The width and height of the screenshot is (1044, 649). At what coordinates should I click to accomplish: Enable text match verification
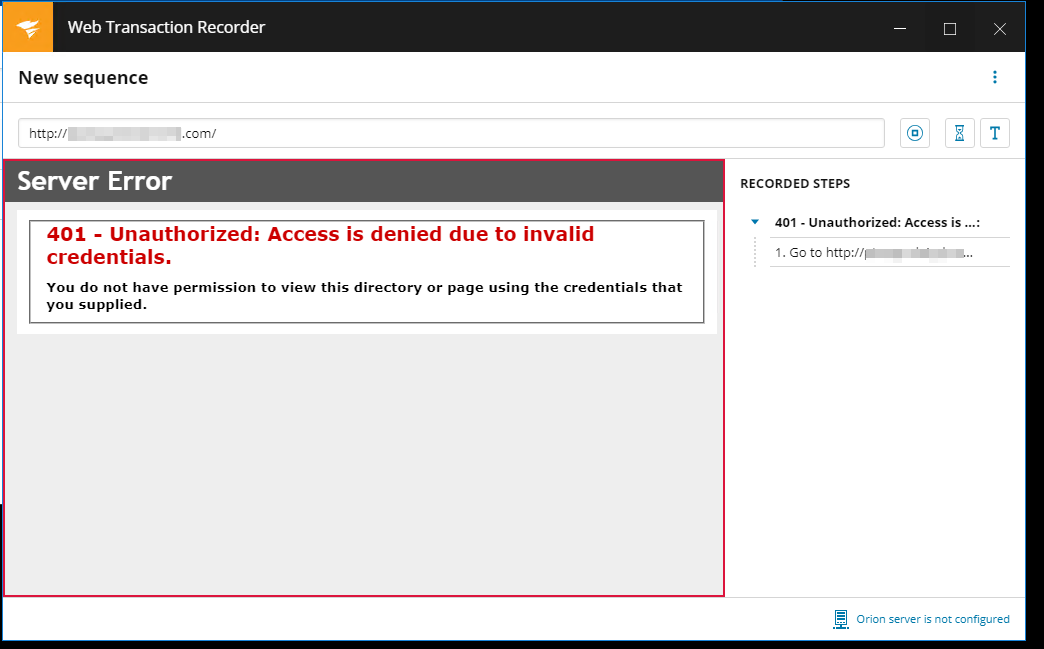click(x=995, y=132)
